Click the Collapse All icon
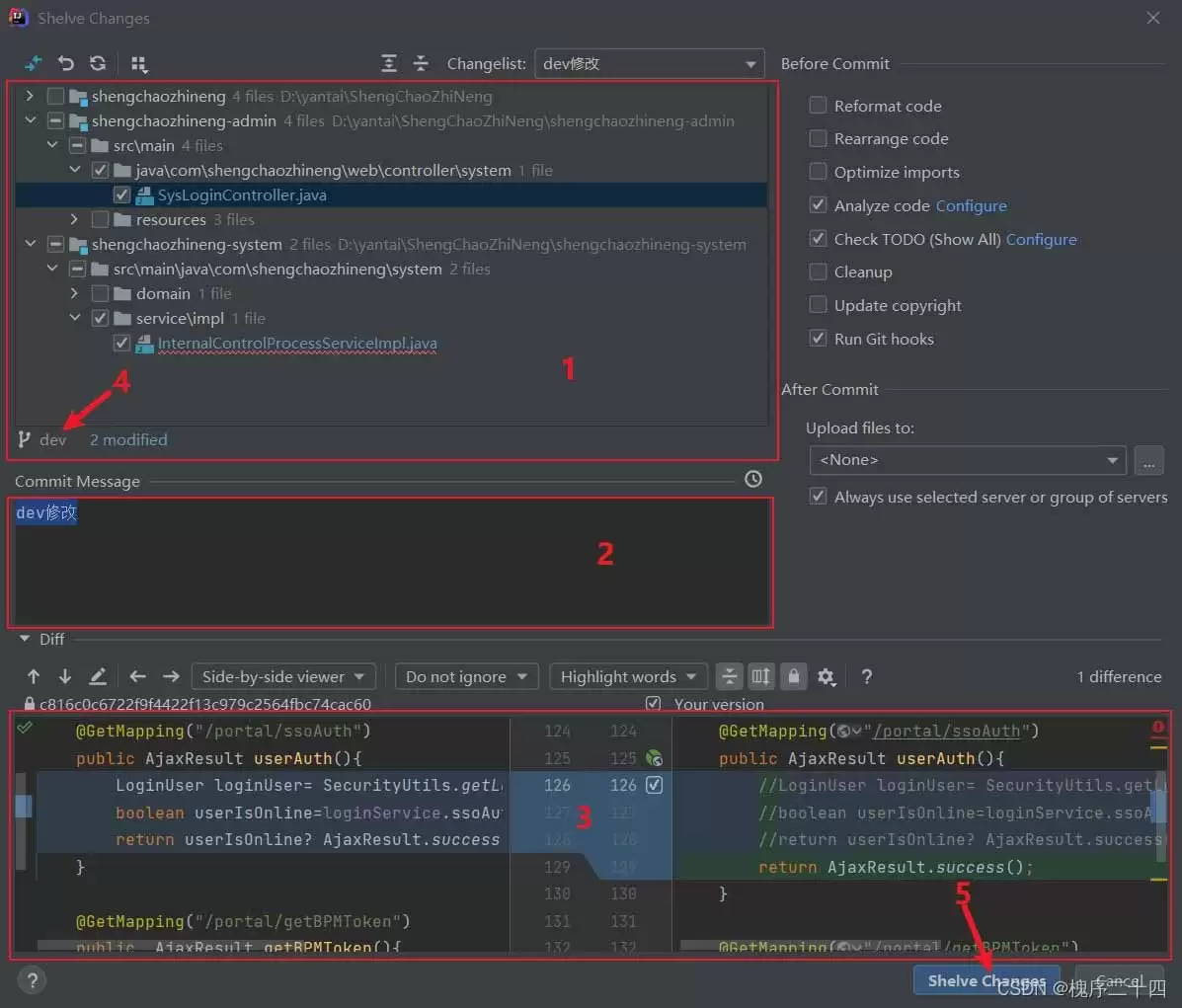This screenshot has width=1182, height=1008. pyautogui.click(x=421, y=63)
